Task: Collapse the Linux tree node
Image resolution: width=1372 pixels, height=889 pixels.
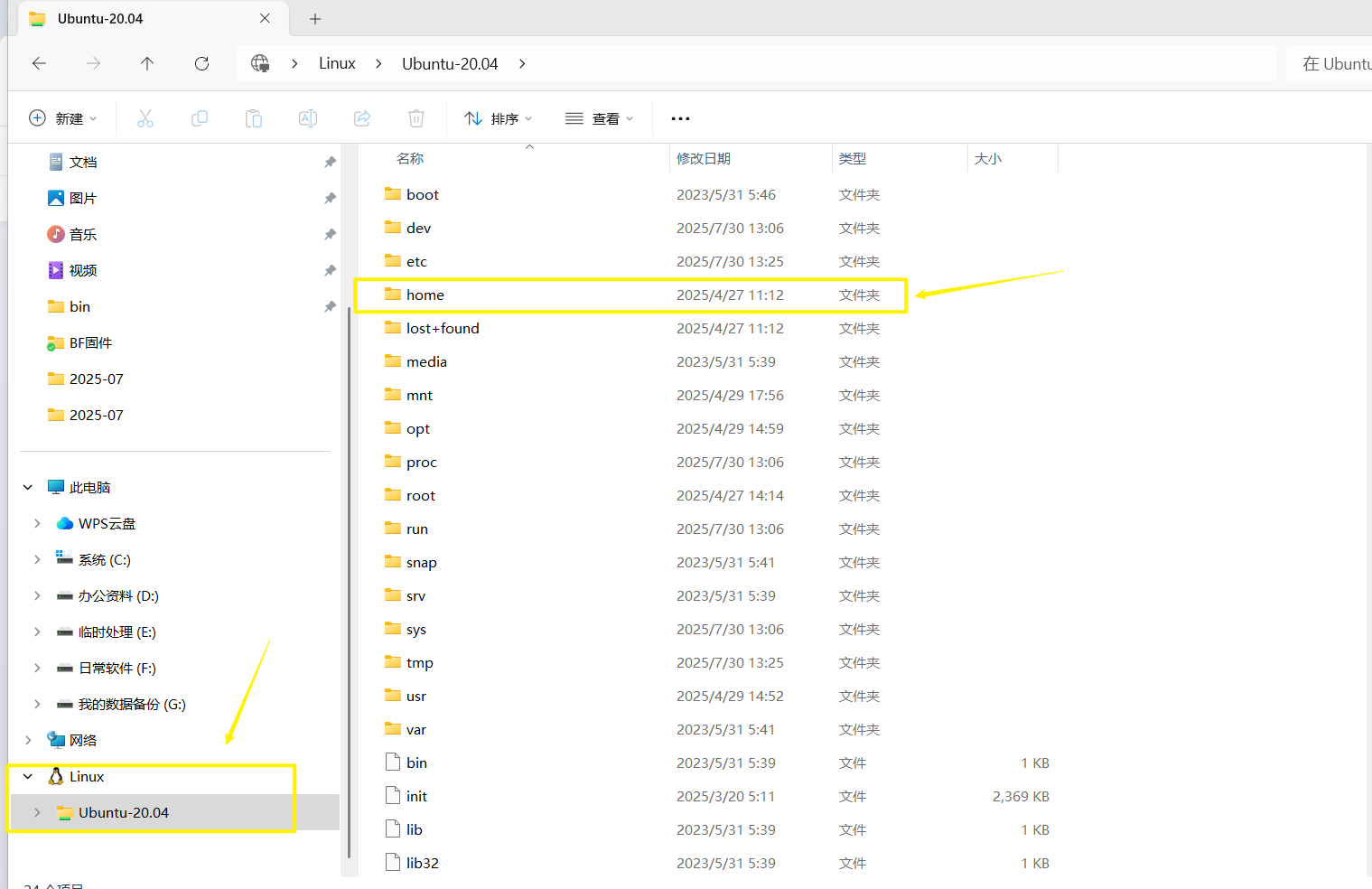Action: [x=28, y=776]
